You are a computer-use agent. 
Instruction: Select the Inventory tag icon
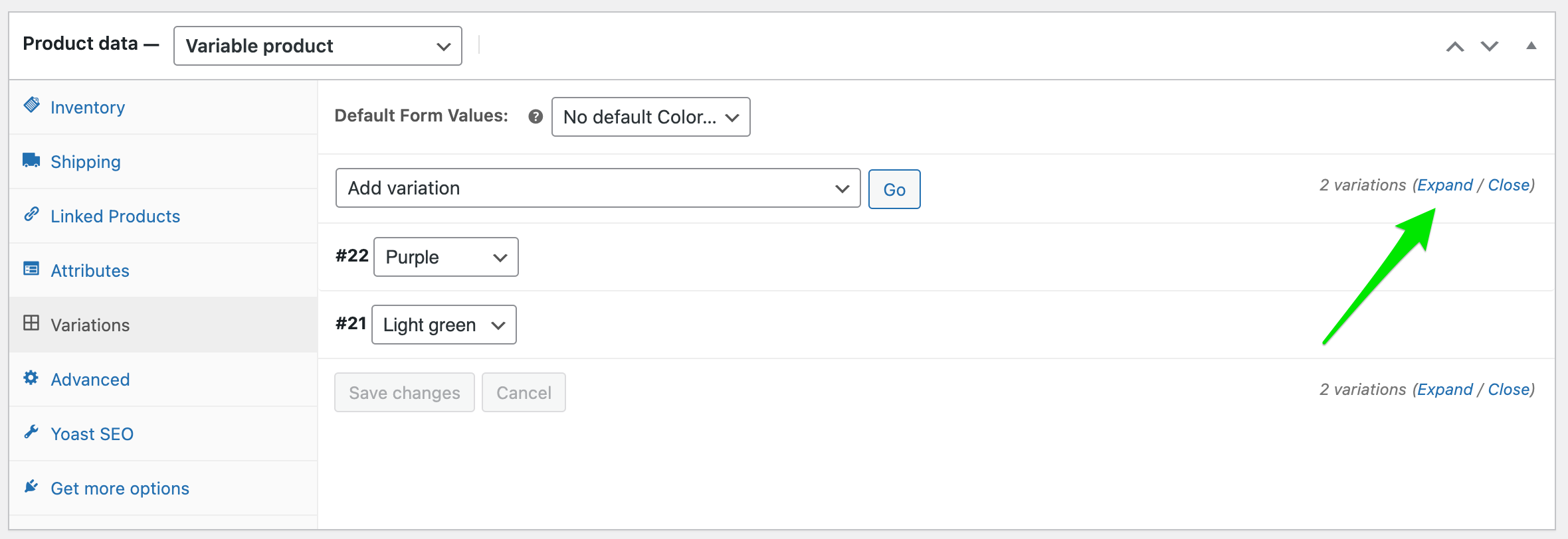coord(31,105)
